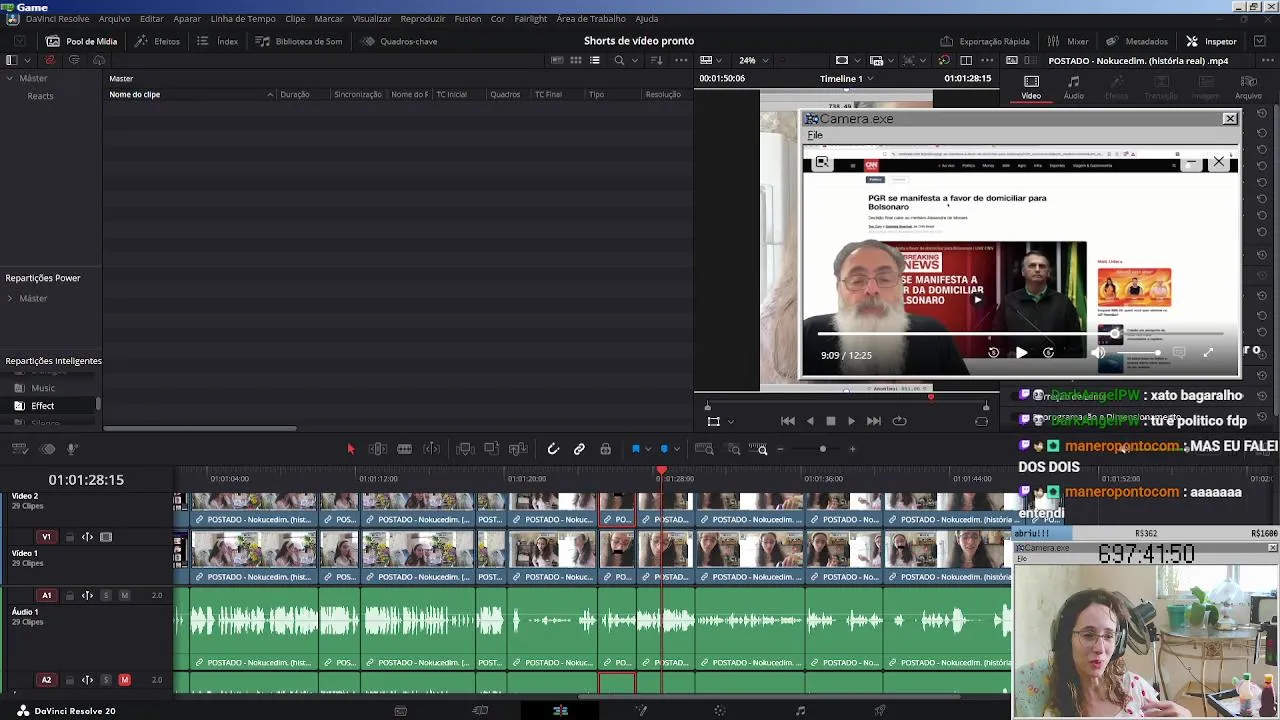1280x720 pixels.
Task: Collapse the Master bin in media pool
Action: 10,78
